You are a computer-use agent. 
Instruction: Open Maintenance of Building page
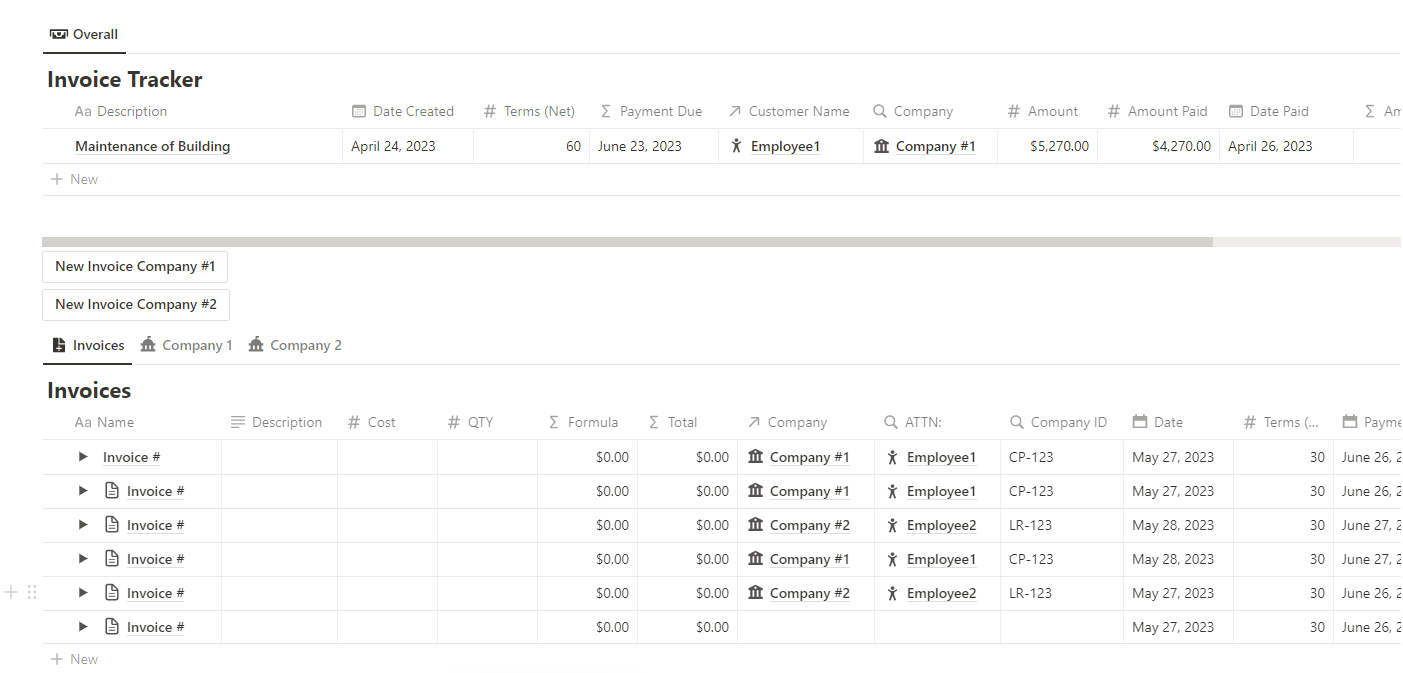pos(152,146)
